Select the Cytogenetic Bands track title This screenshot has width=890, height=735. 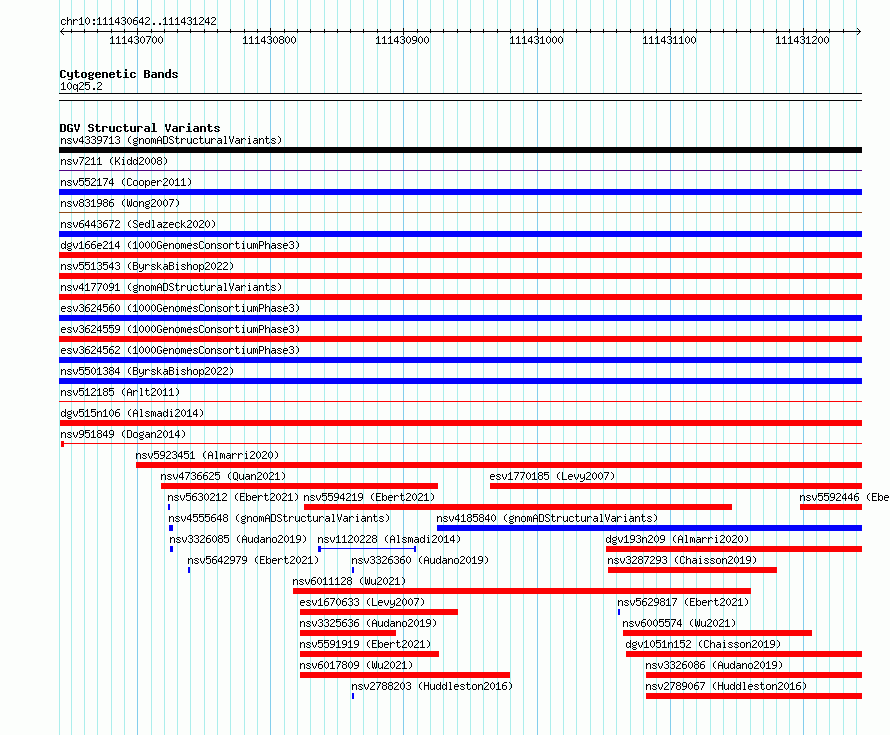click(119, 74)
